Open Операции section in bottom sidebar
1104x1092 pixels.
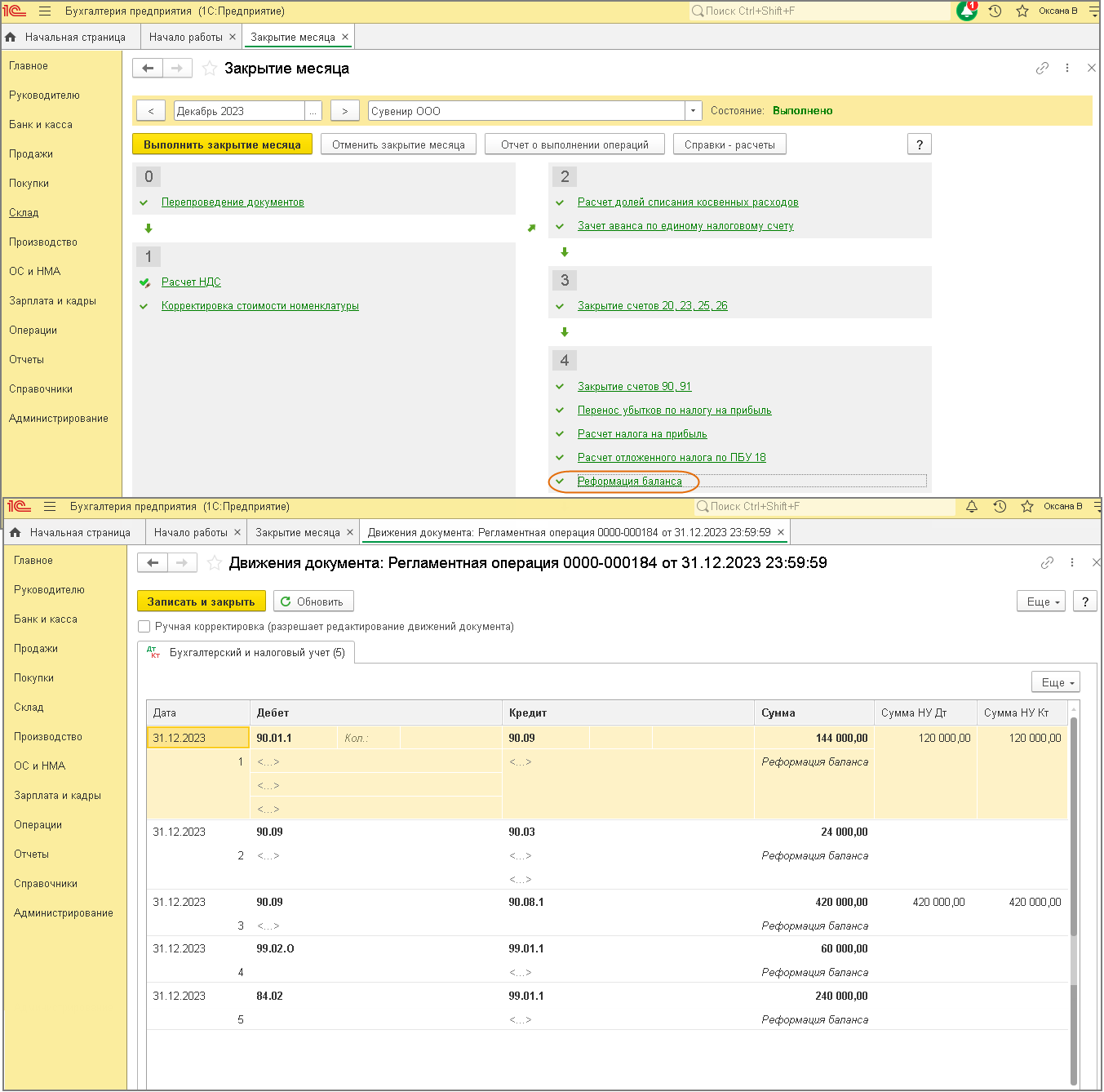coord(38,825)
